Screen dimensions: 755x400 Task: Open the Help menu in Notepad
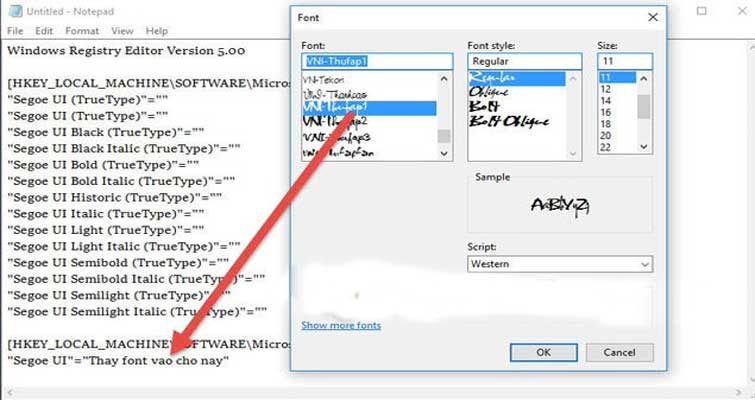pos(156,31)
